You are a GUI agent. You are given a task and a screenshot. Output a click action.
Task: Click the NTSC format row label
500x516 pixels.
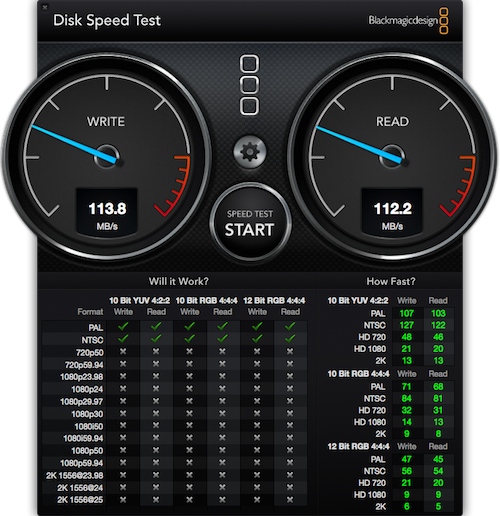92,340
